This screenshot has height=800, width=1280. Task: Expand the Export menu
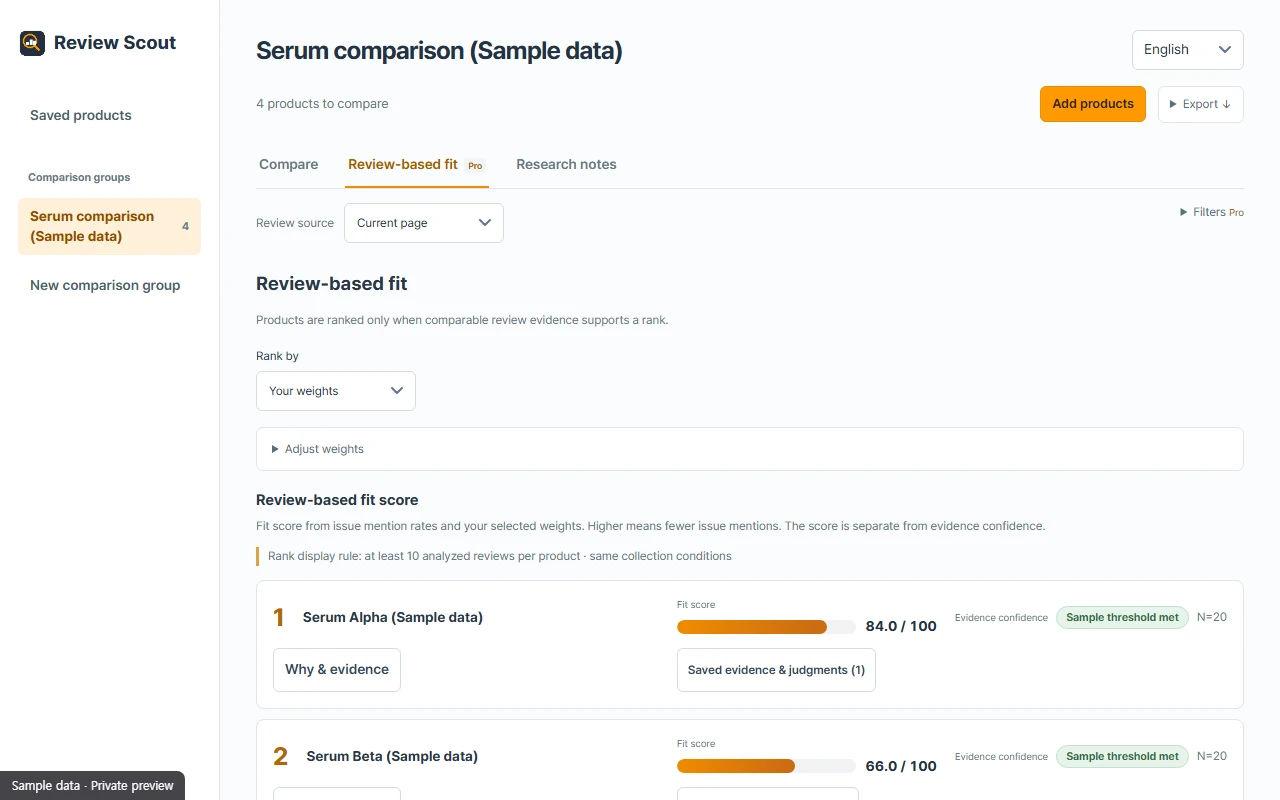[1200, 104]
